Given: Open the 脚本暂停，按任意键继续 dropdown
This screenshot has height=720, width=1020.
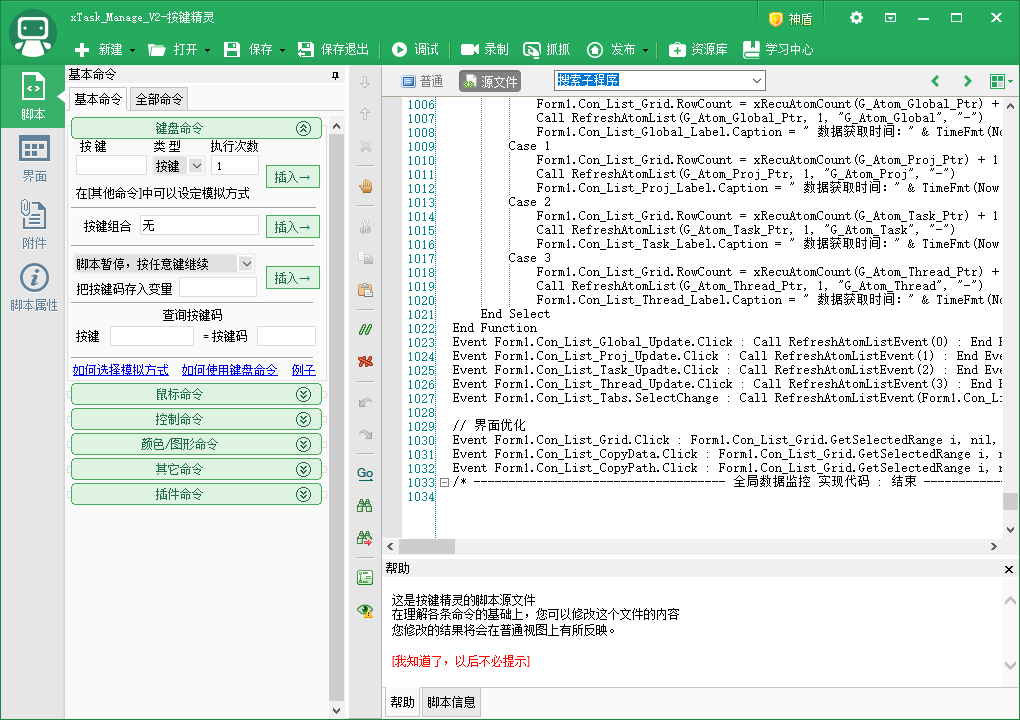Looking at the screenshot, I should (x=246, y=264).
